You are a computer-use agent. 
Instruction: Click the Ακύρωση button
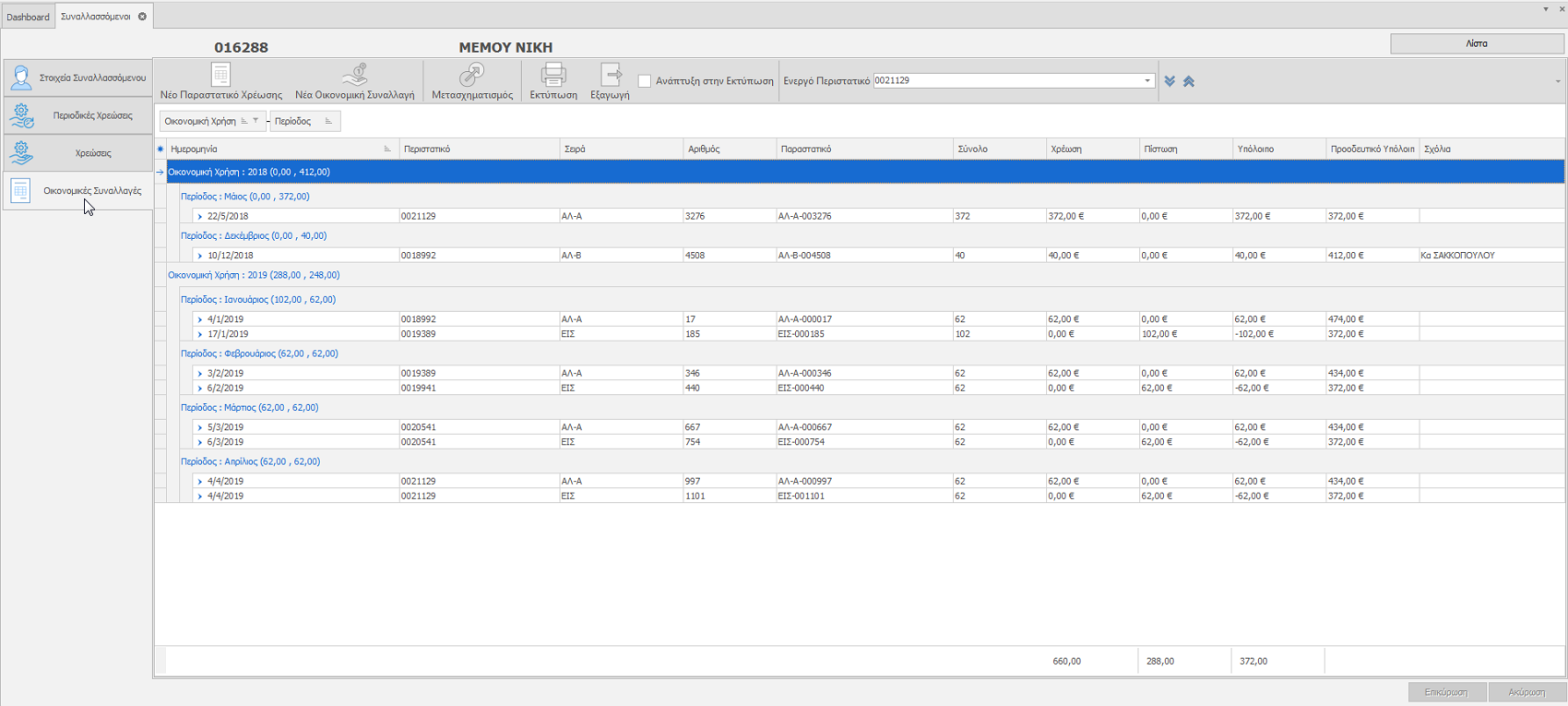(1526, 692)
